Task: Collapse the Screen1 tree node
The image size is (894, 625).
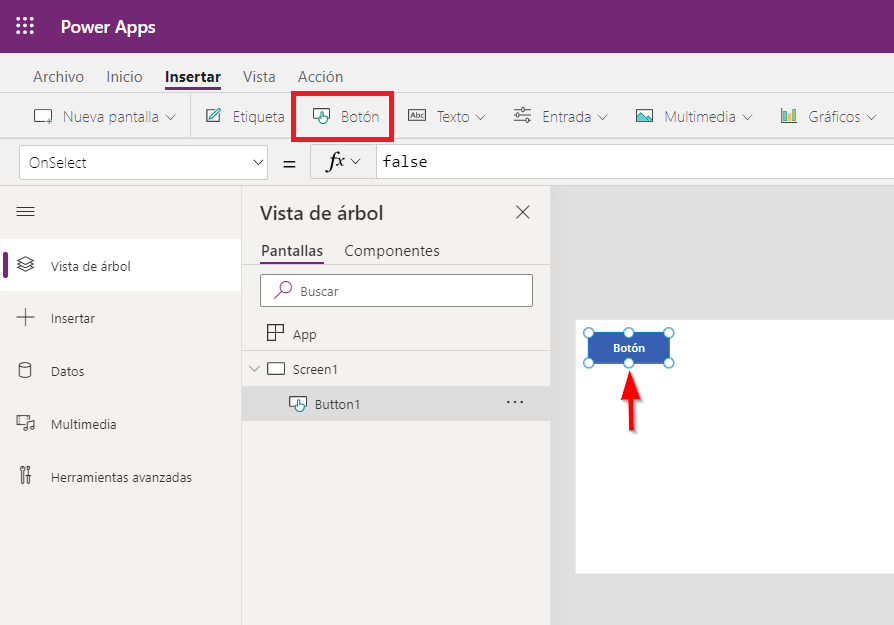Action: 254,369
